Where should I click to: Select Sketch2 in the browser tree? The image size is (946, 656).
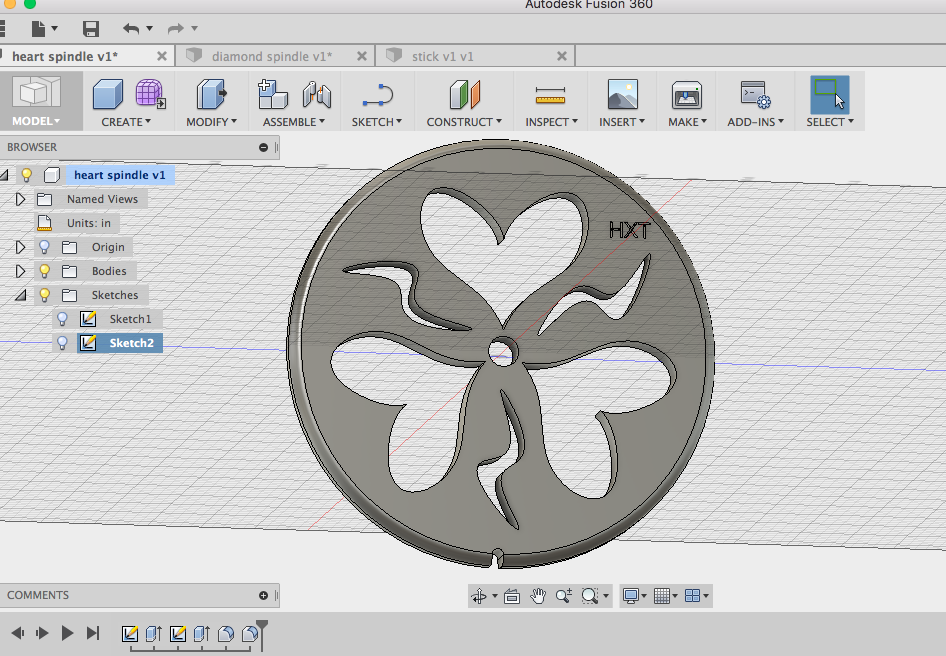click(130, 343)
